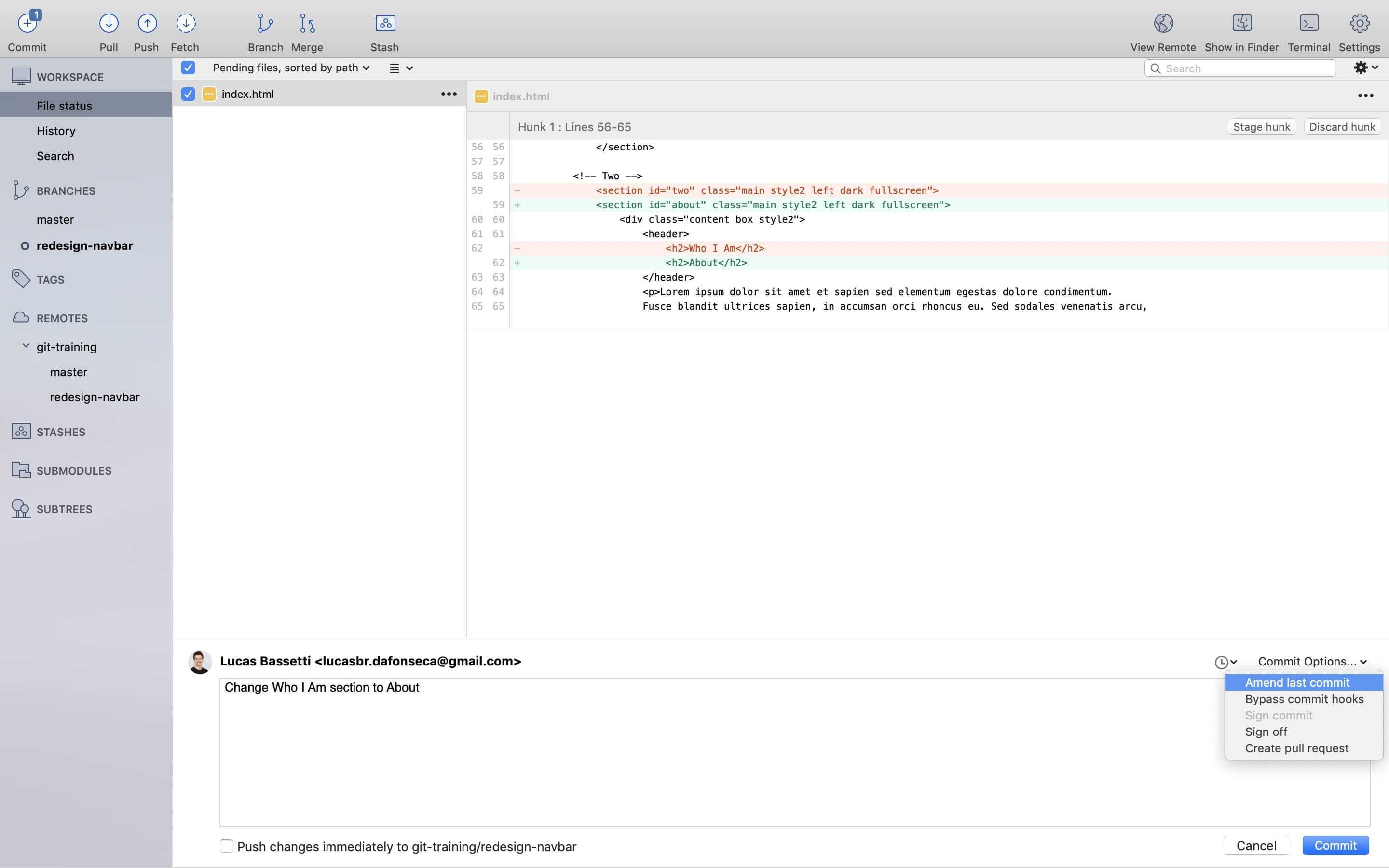
Task: Toggle the select-all pending files checkbox
Action: point(188,68)
